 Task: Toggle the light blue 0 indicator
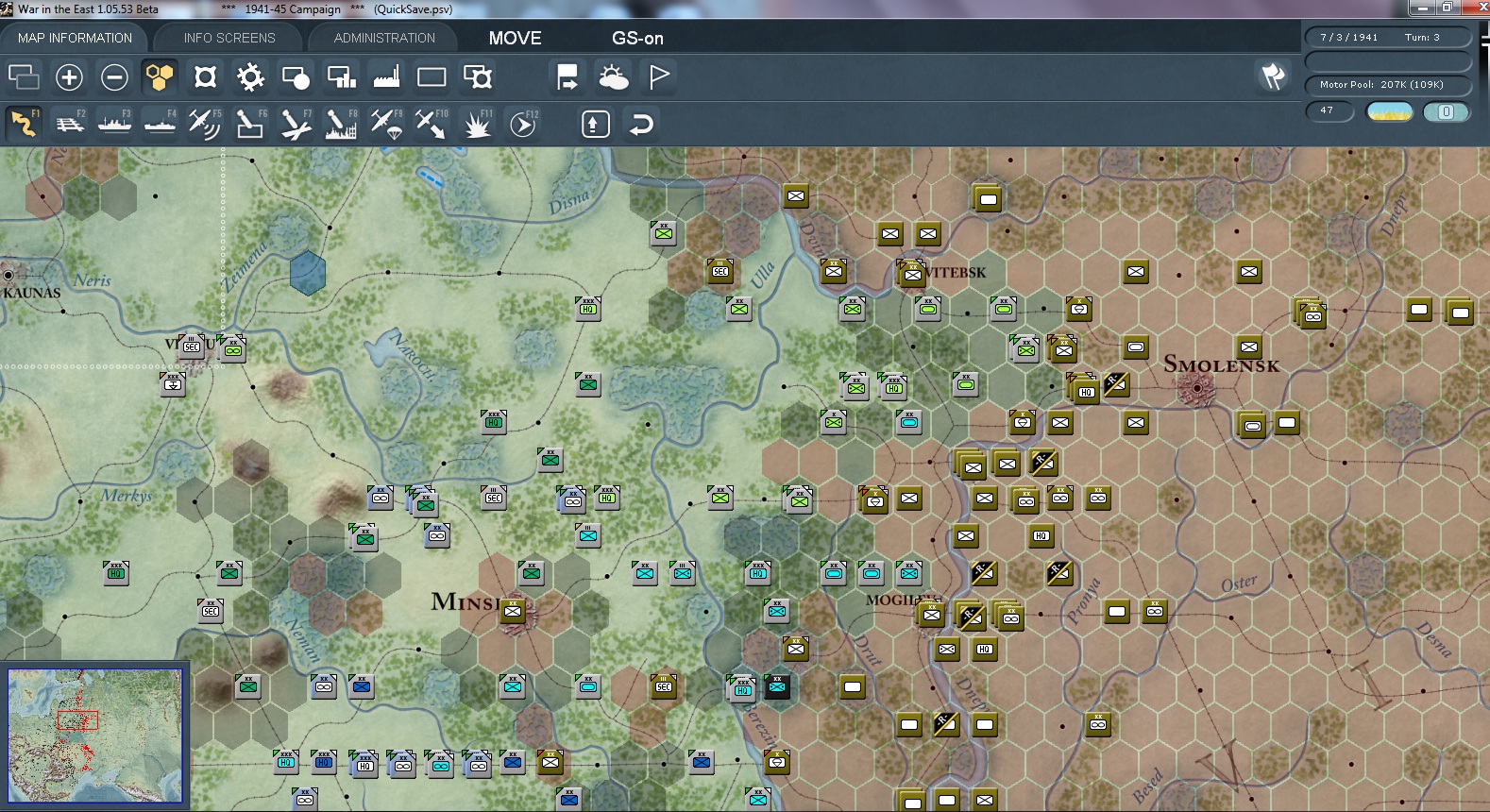tap(1446, 112)
